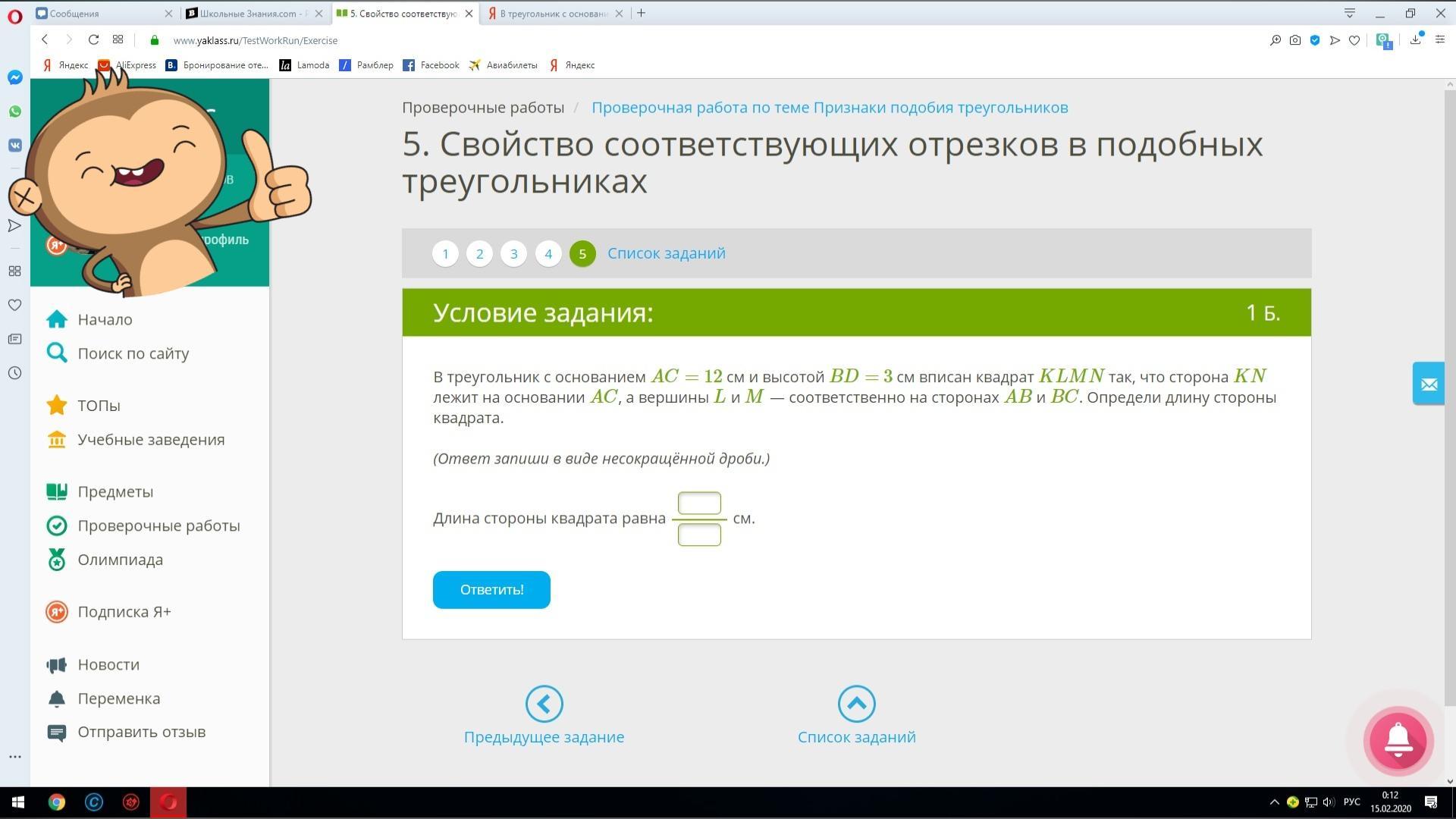Click the up-arrow circle above Список заданий

click(856, 704)
